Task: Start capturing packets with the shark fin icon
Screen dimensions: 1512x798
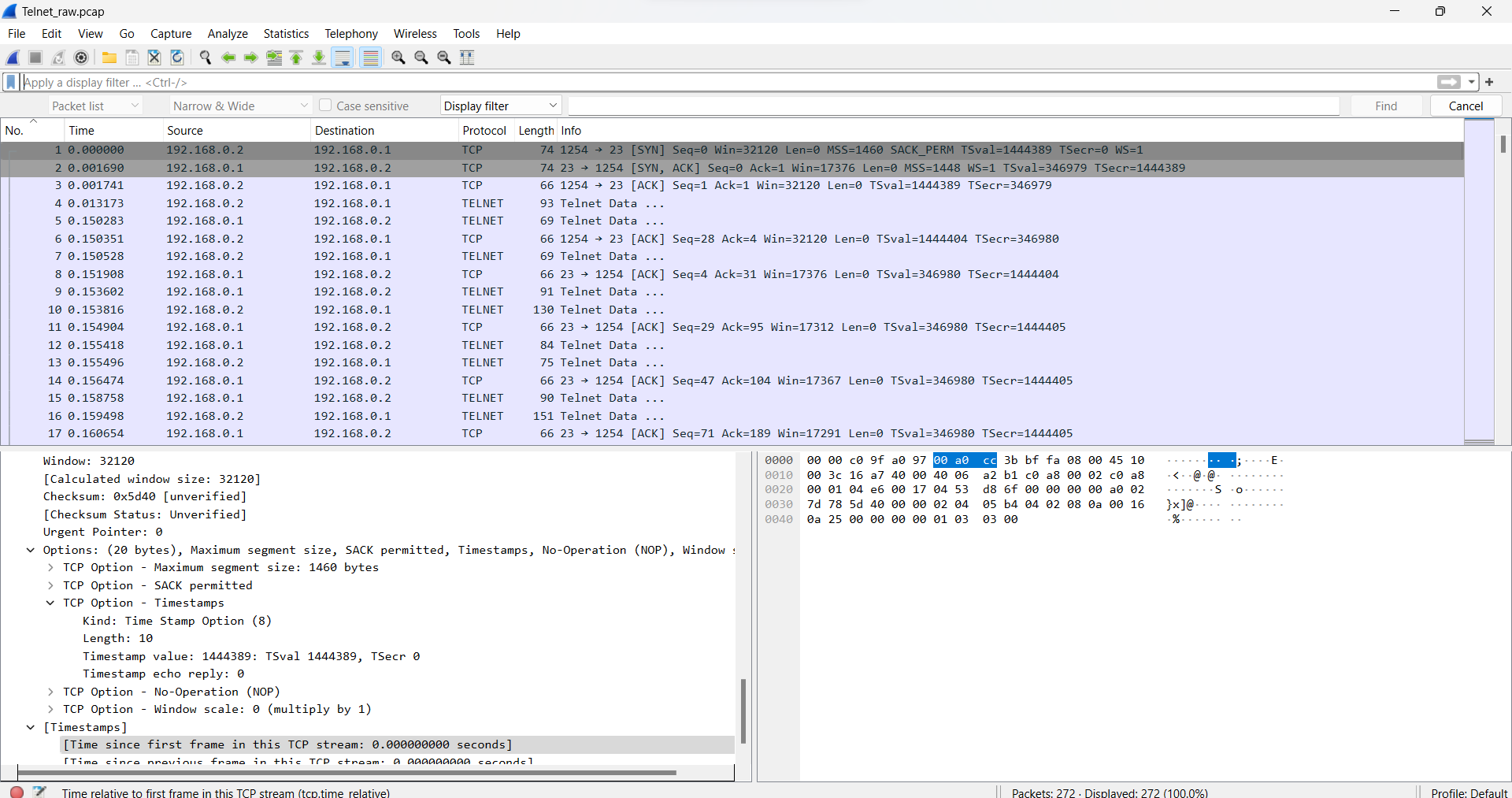Action: [x=13, y=58]
